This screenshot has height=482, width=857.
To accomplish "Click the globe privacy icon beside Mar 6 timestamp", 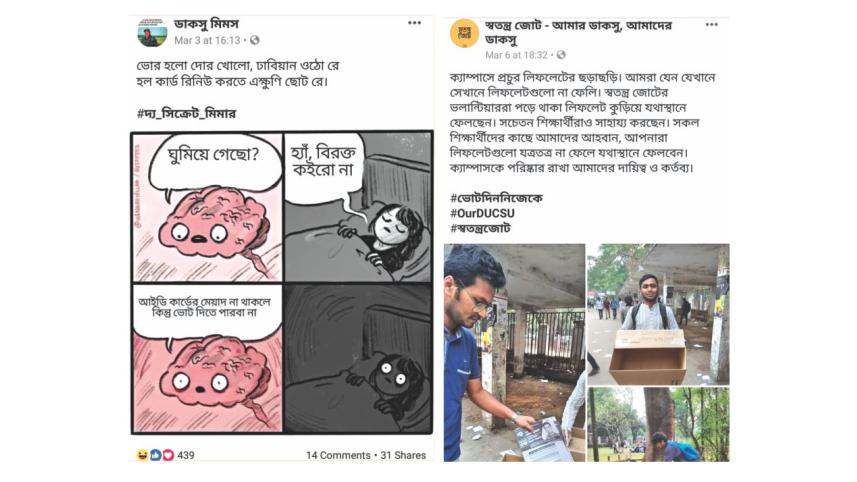I will coord(561,55).
